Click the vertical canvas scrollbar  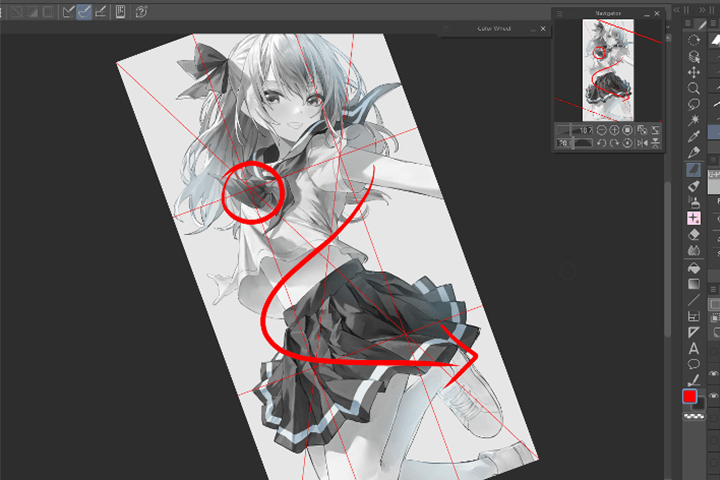pyautogui.click(x=668, y=260)
